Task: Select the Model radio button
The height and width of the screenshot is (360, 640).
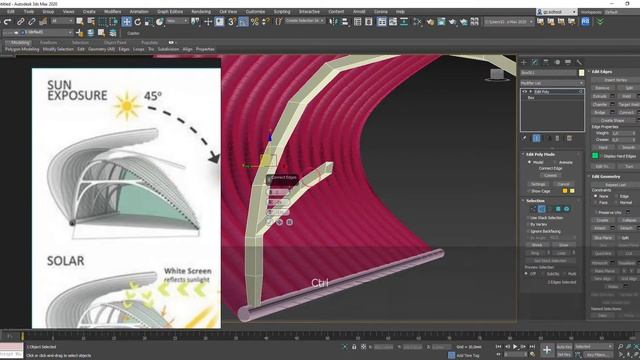Action: [x=529, y=162]
